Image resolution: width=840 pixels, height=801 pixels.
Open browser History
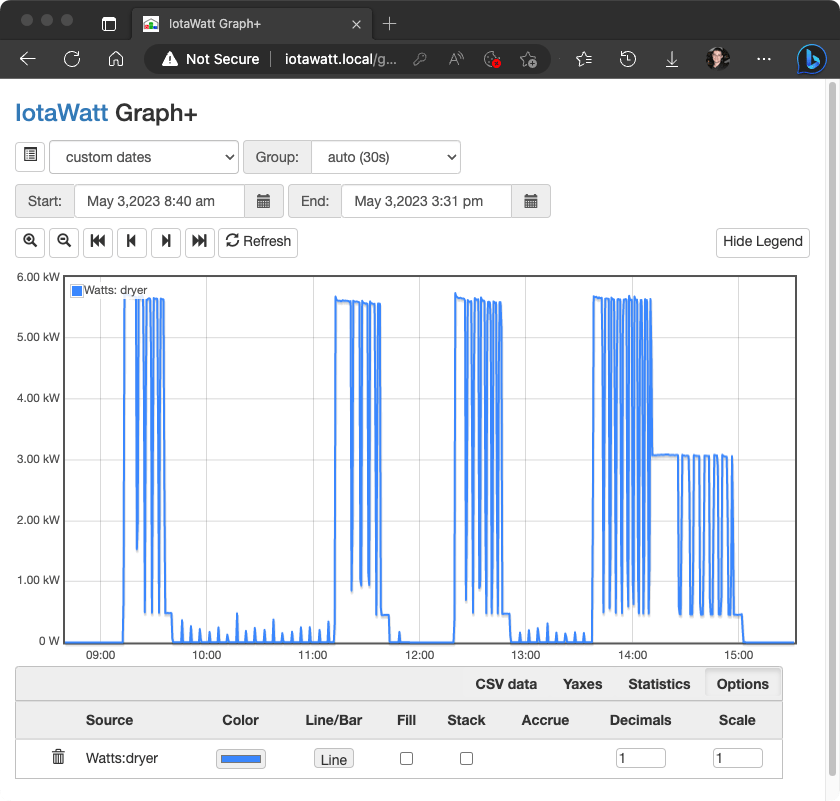point(627,59)
